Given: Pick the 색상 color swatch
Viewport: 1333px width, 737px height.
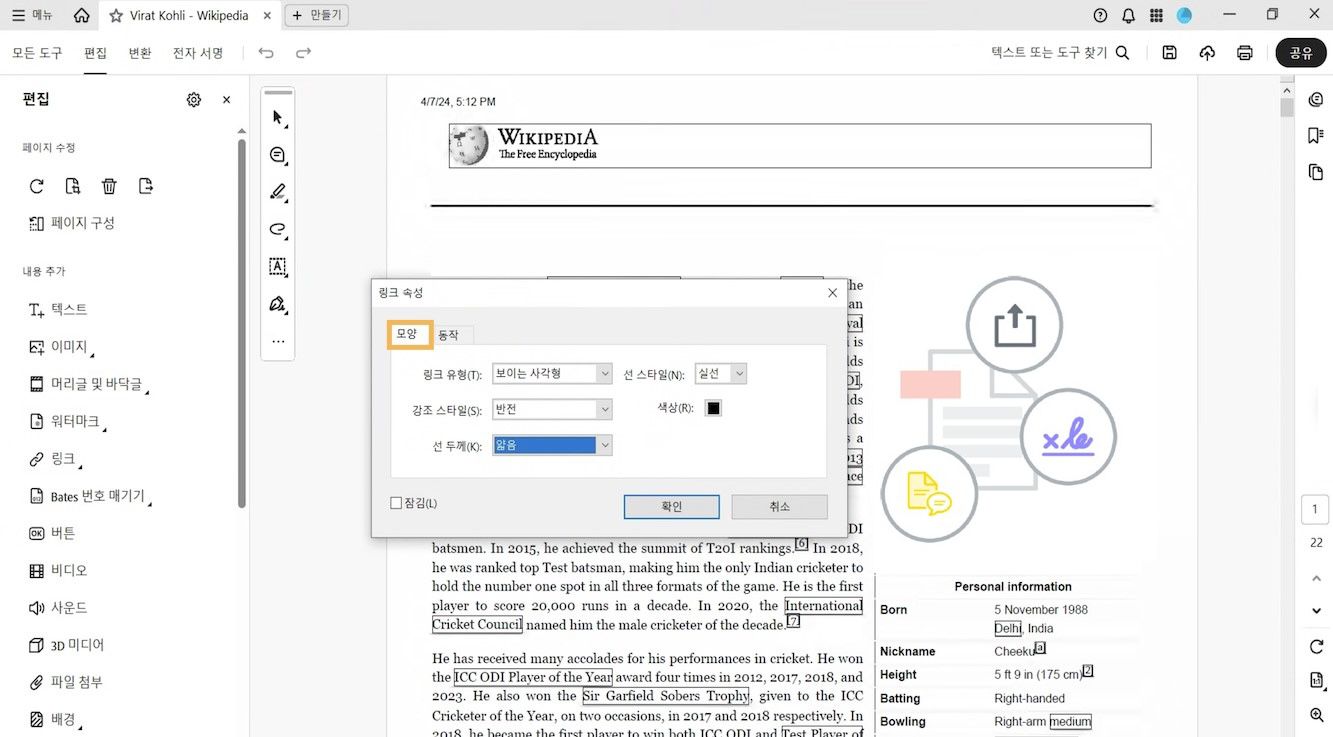Looking at the screenshot, I should click(713, 408).
